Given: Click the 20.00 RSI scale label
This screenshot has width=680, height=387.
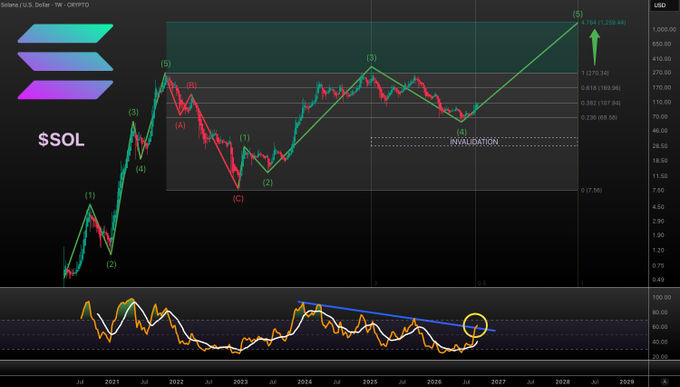Looking at the screenshot, I should click(x=660, y=357).
